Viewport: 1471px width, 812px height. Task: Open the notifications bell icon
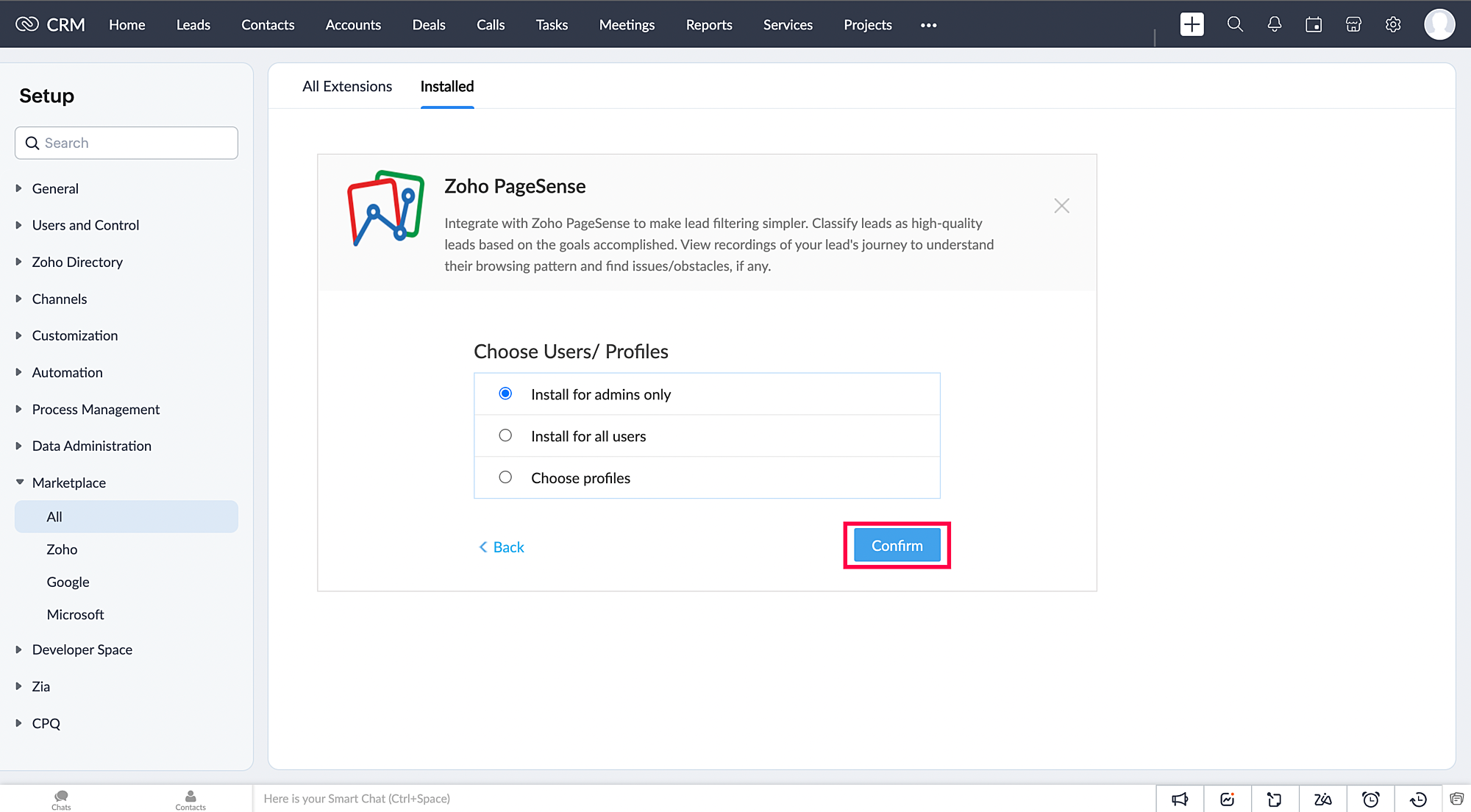coord(1274,24)
